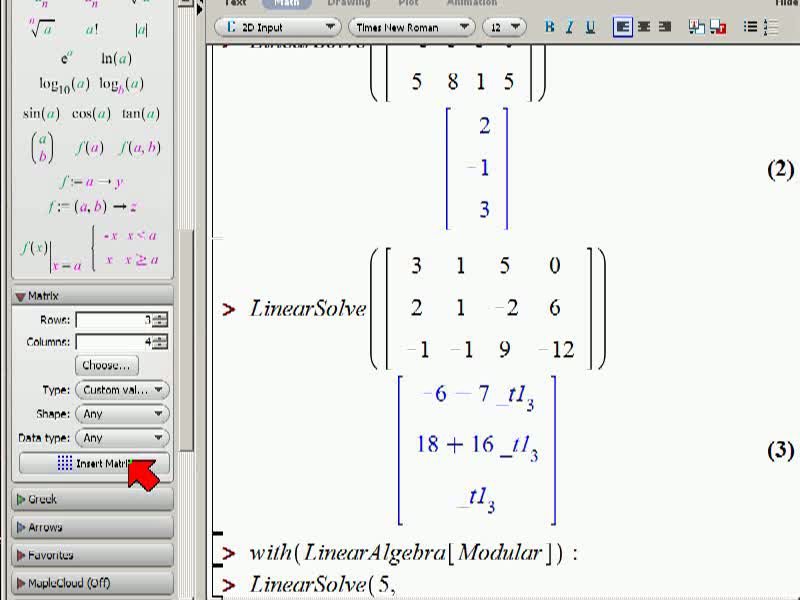Click the Insert Matrix button

pos(94,463)
